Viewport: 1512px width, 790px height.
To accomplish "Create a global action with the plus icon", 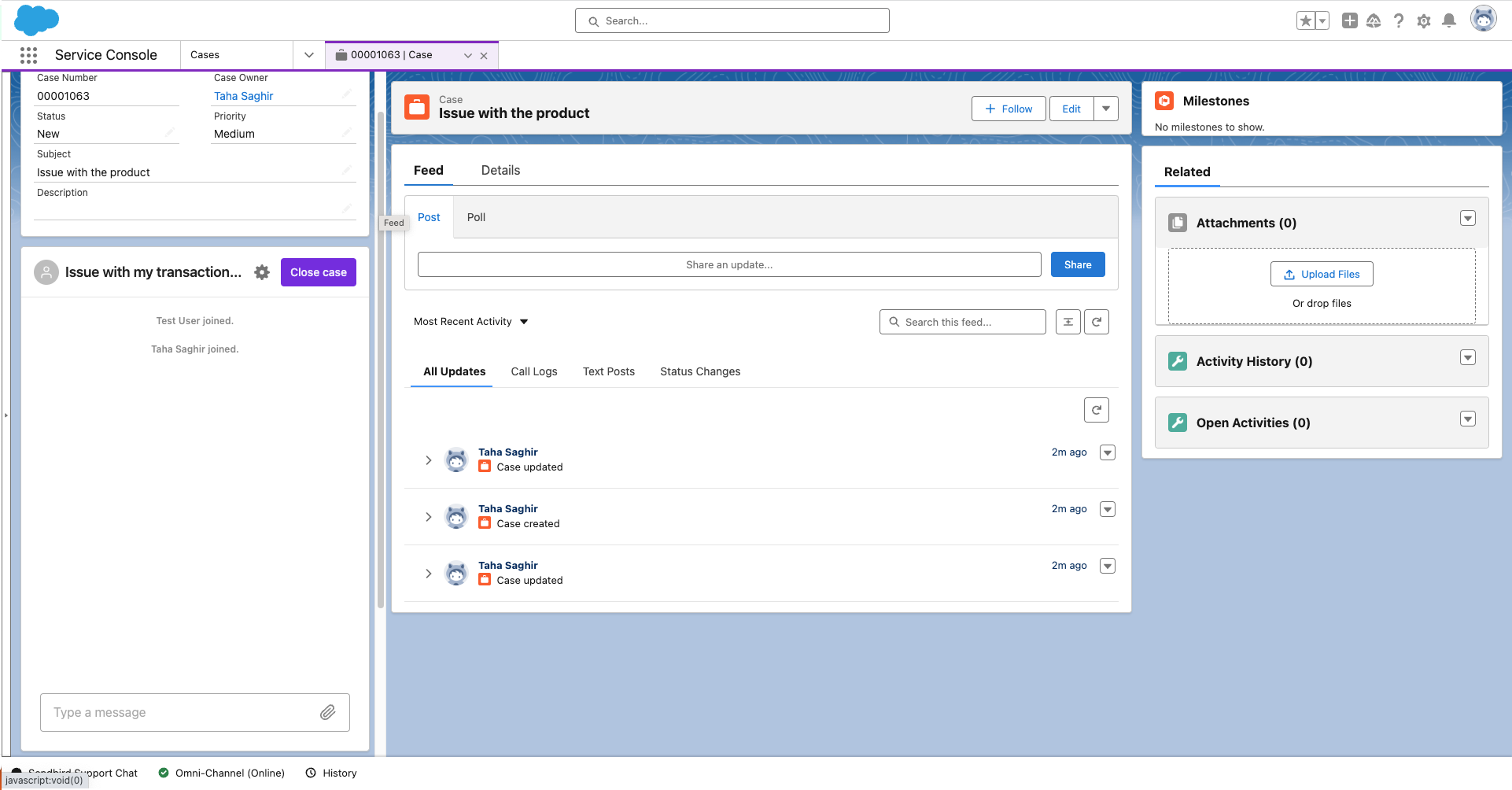I will (1348, 20).
